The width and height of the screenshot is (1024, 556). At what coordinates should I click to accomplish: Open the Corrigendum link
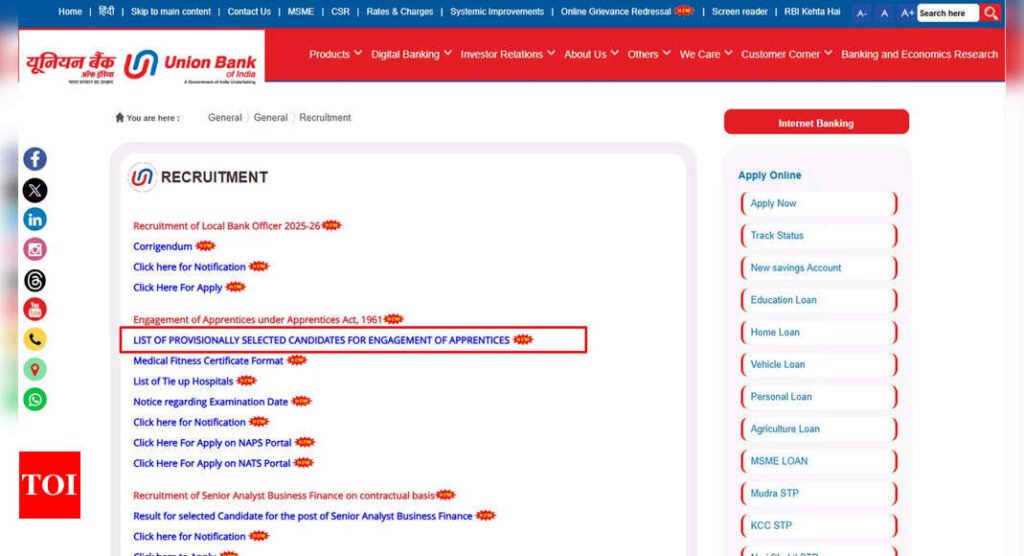163,246
